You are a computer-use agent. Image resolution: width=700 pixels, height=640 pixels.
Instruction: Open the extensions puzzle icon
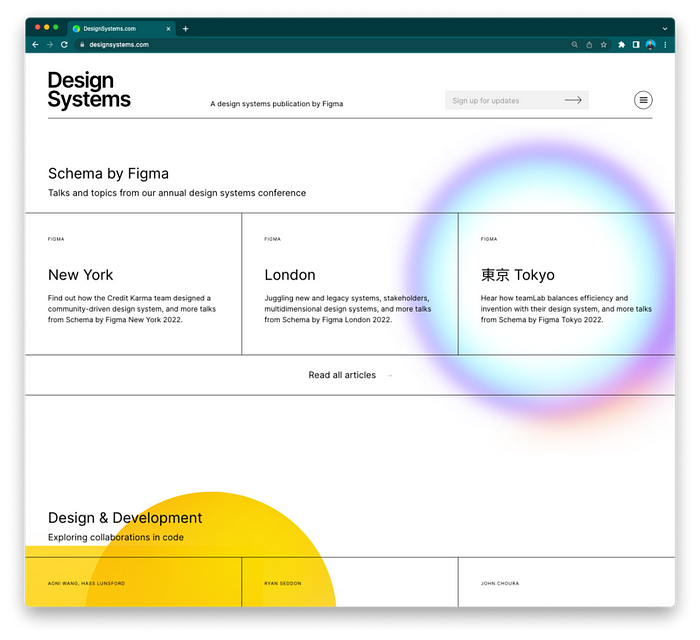click(x=621, y=45)
